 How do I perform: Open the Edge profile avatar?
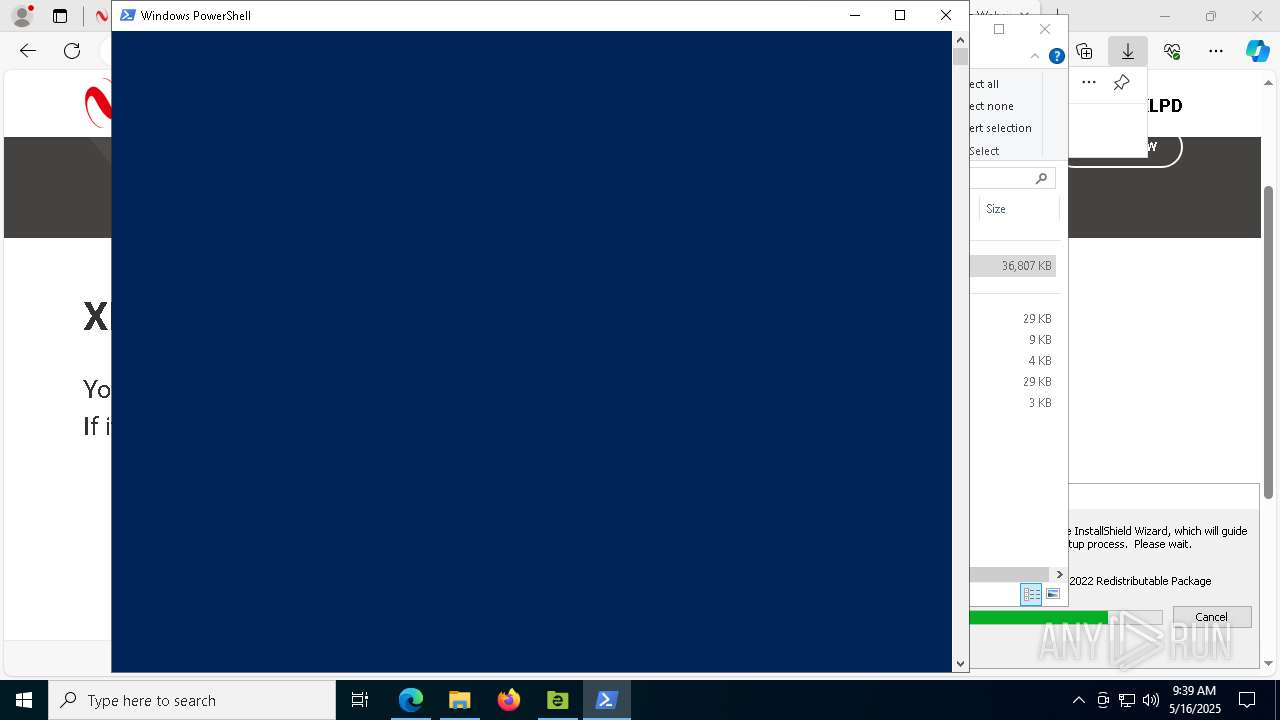[x=21, y=16]
